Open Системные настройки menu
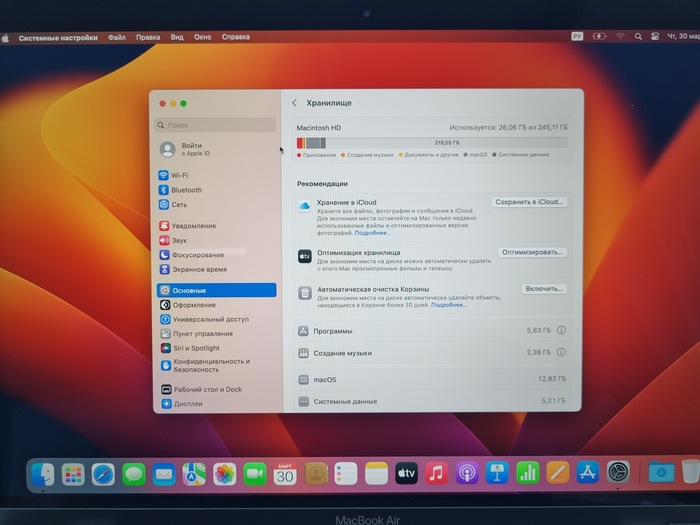The width and height of the screenshot is (700, 525). click(58, 38)
